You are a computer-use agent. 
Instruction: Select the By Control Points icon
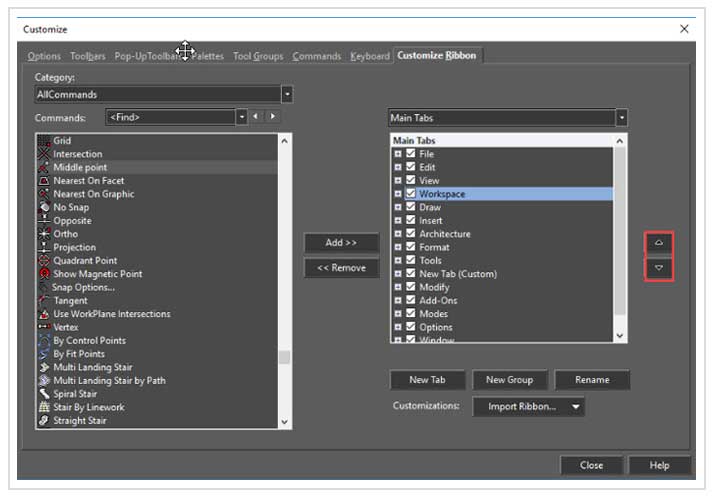click(x=44, y=340)
